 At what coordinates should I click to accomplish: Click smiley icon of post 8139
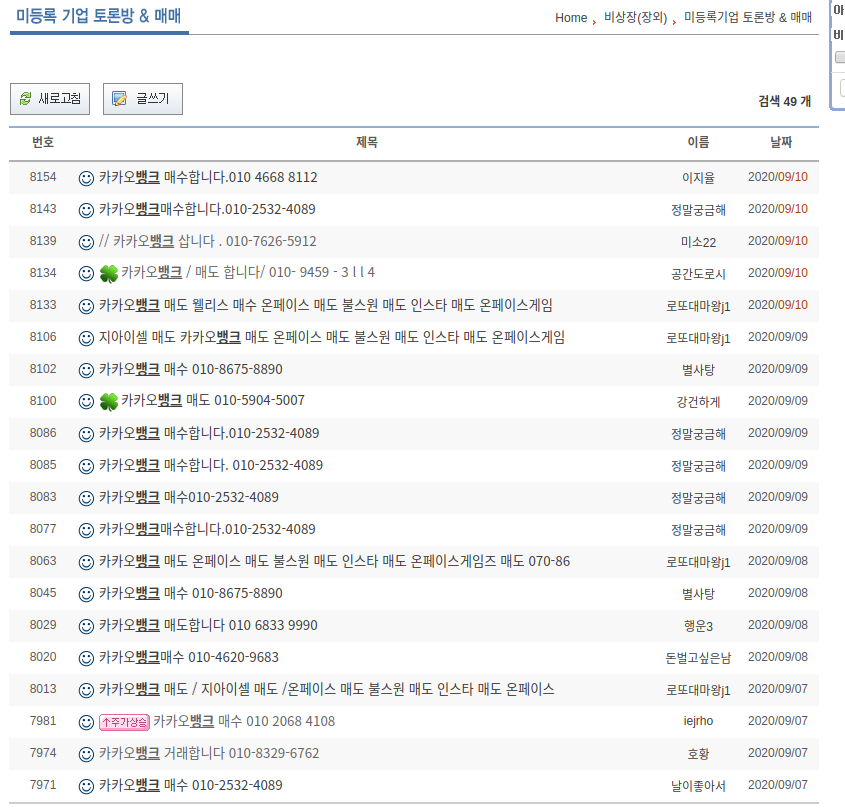(x=86, y=242)
